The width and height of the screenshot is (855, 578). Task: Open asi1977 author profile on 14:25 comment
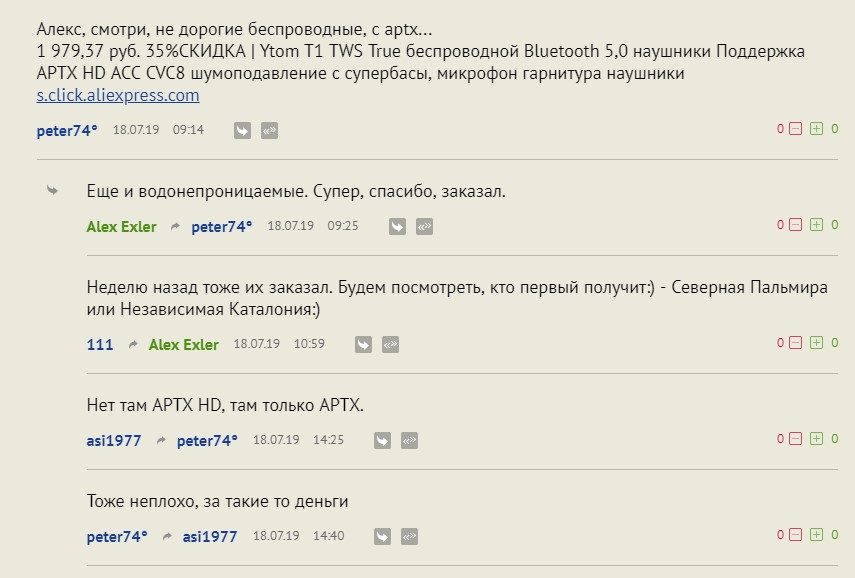114,441
